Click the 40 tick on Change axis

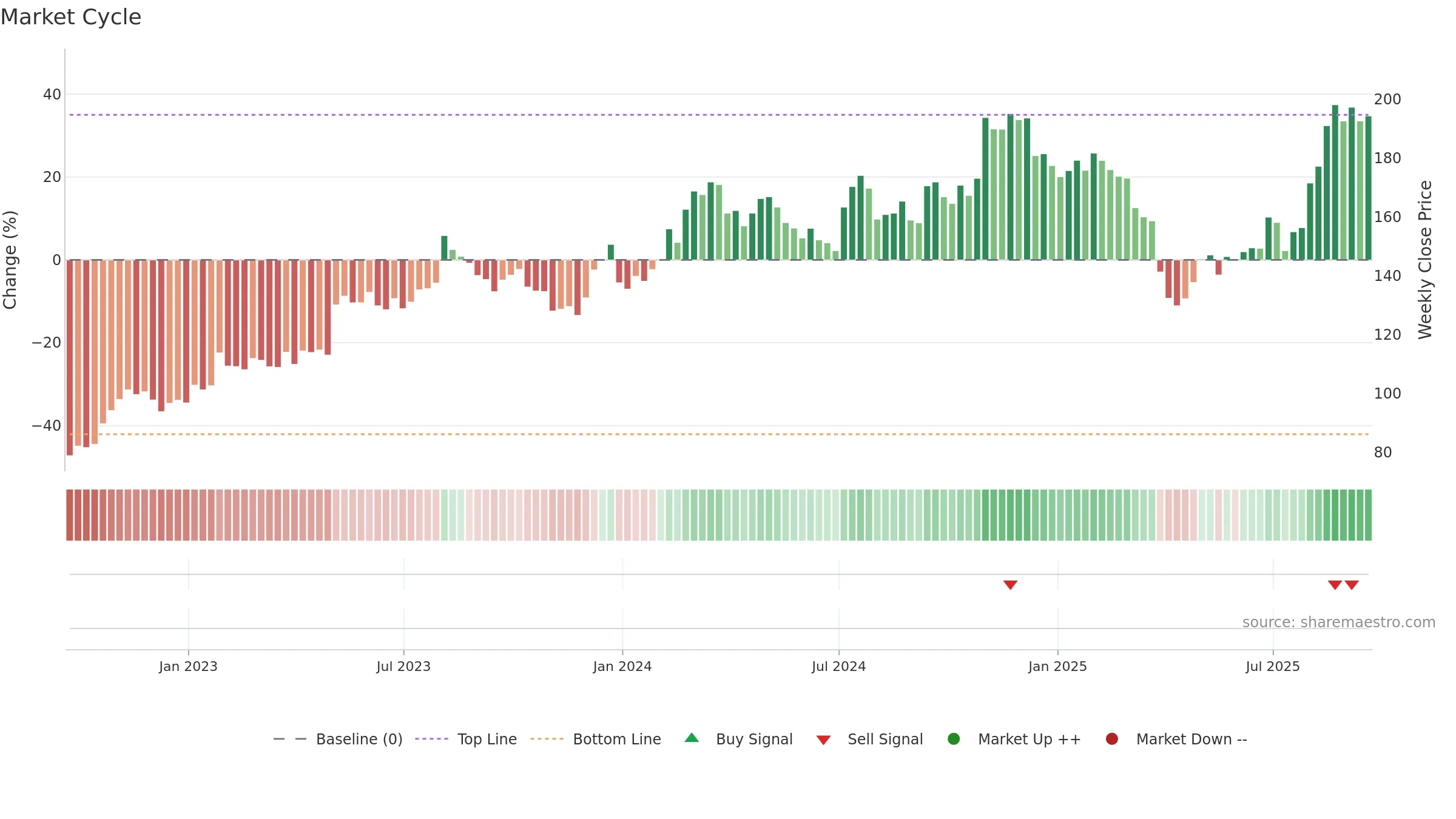52,94
